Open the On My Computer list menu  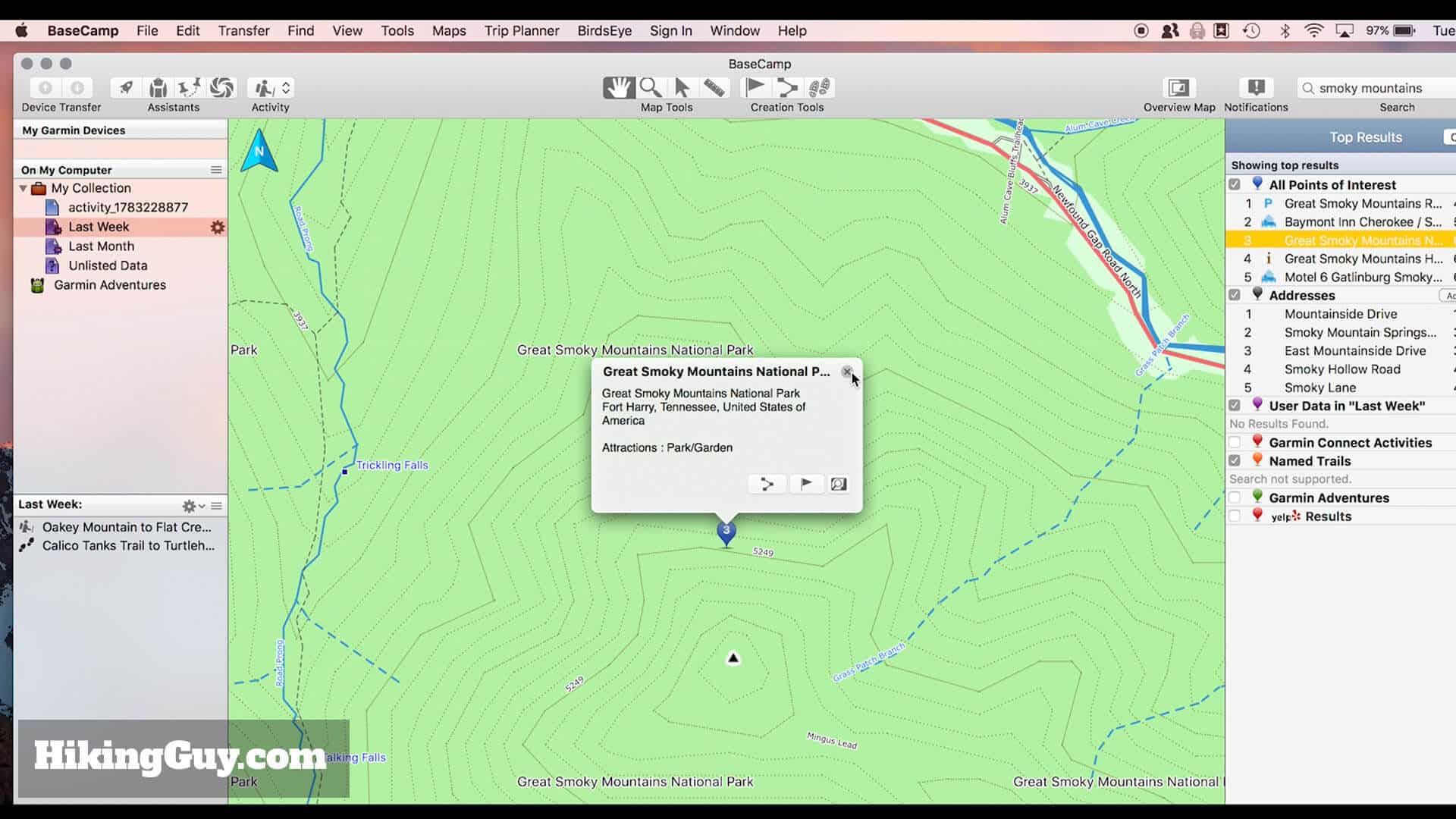click(216, 170)
